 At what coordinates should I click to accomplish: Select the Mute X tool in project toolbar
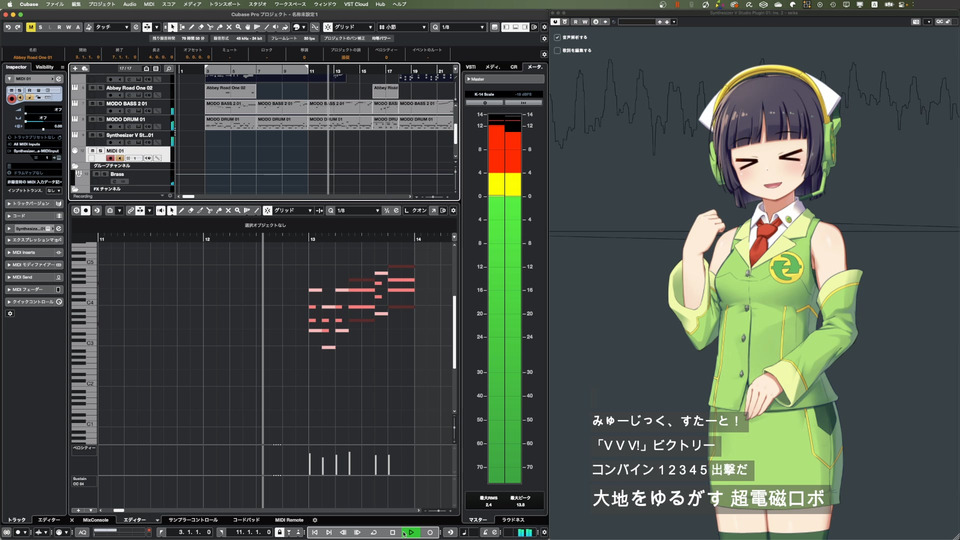coord(229,27)
